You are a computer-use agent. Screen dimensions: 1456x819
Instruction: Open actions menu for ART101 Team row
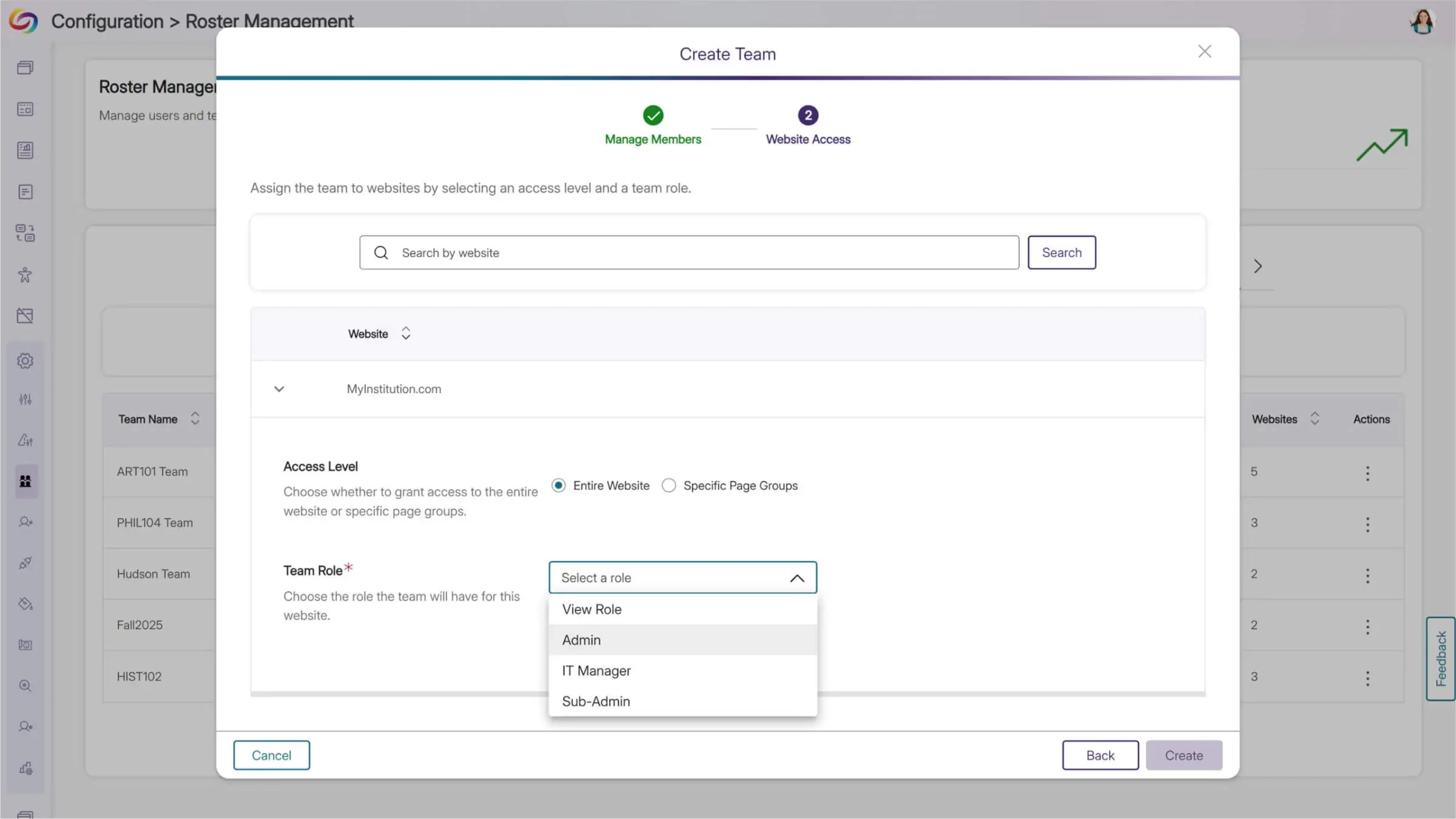pos(1367,473)
